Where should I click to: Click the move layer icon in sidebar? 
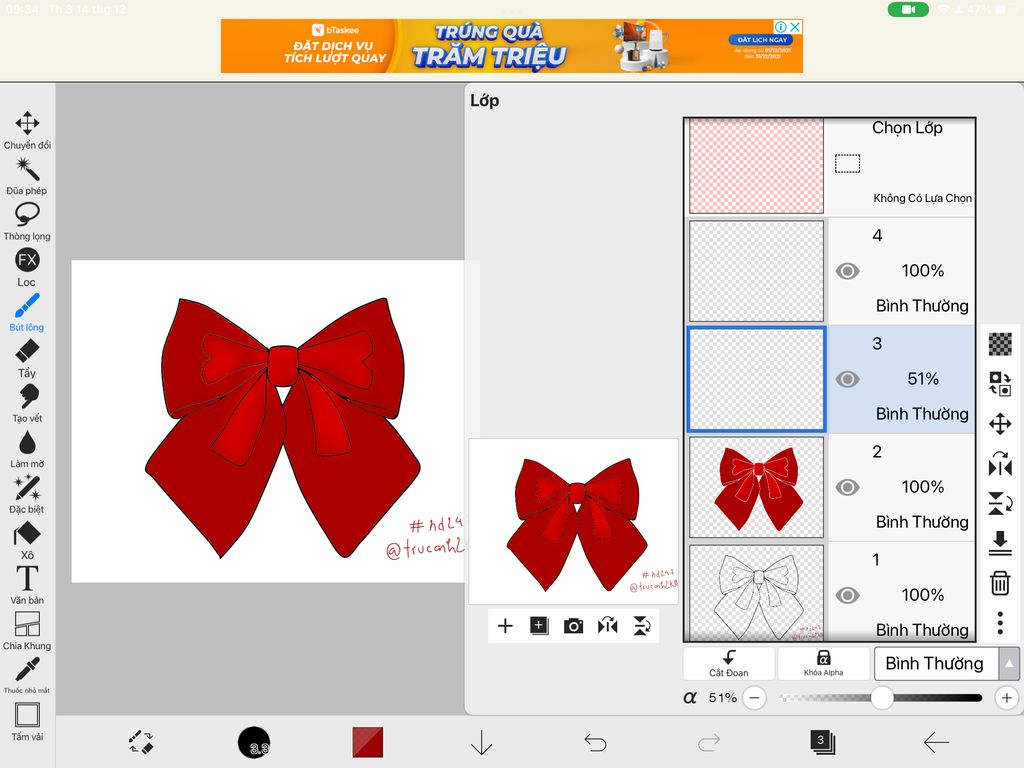(1000, 424)
